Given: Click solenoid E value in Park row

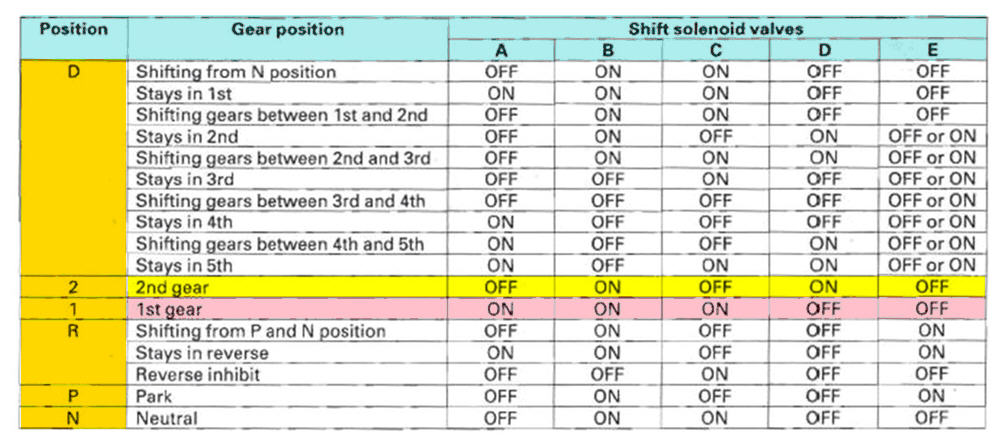Looking at the screenshot, I should point(931,396).
